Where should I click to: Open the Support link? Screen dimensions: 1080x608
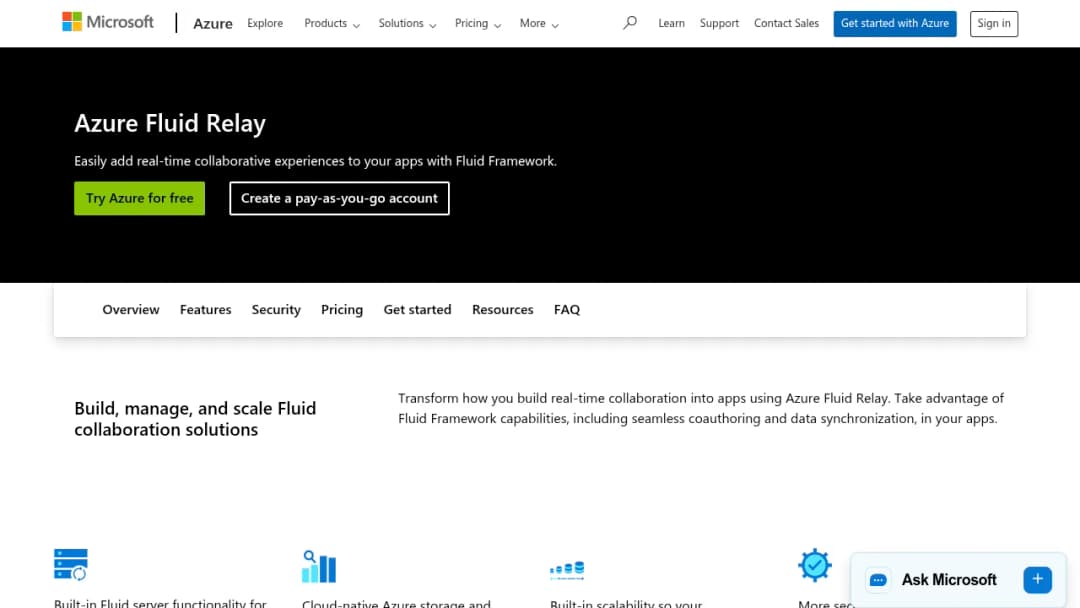click(719, 23)
